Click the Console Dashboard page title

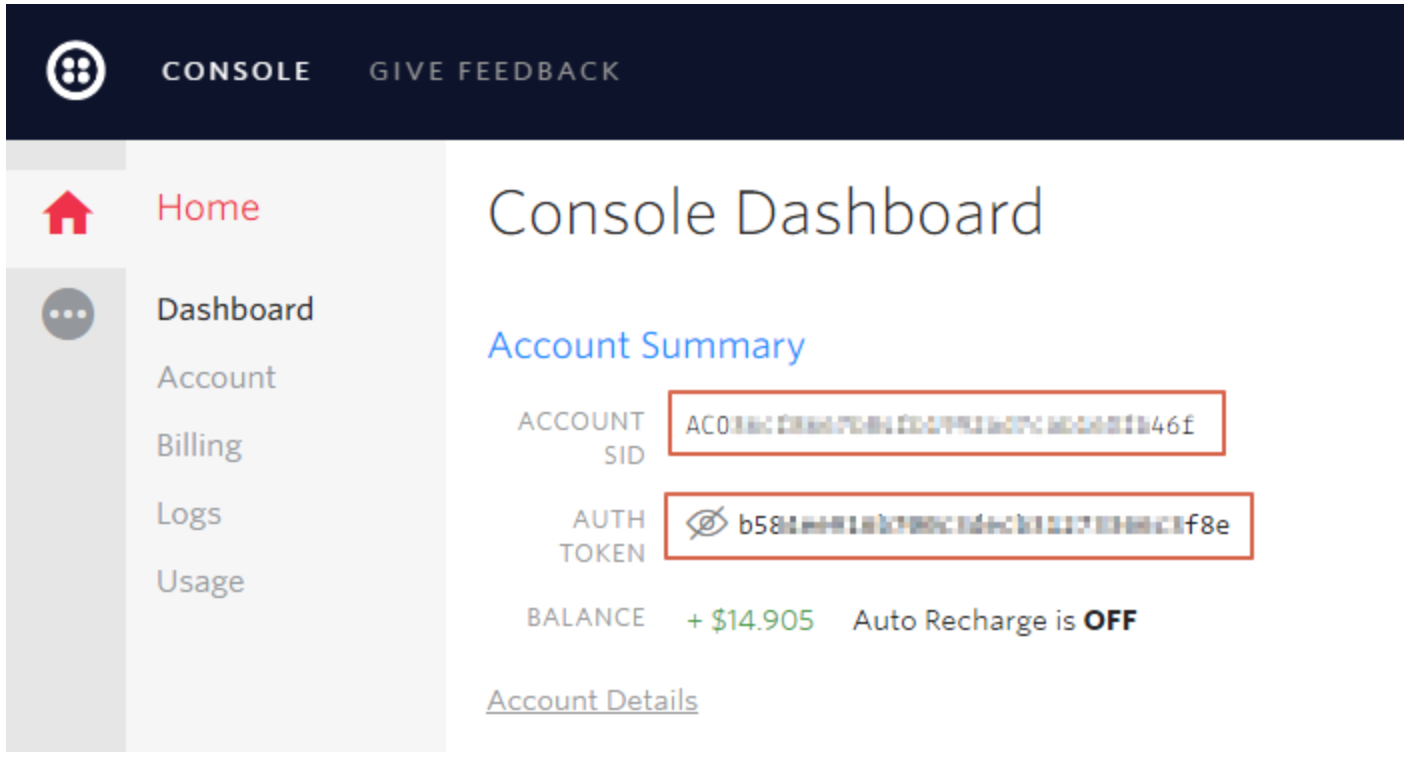coord(765,212)
